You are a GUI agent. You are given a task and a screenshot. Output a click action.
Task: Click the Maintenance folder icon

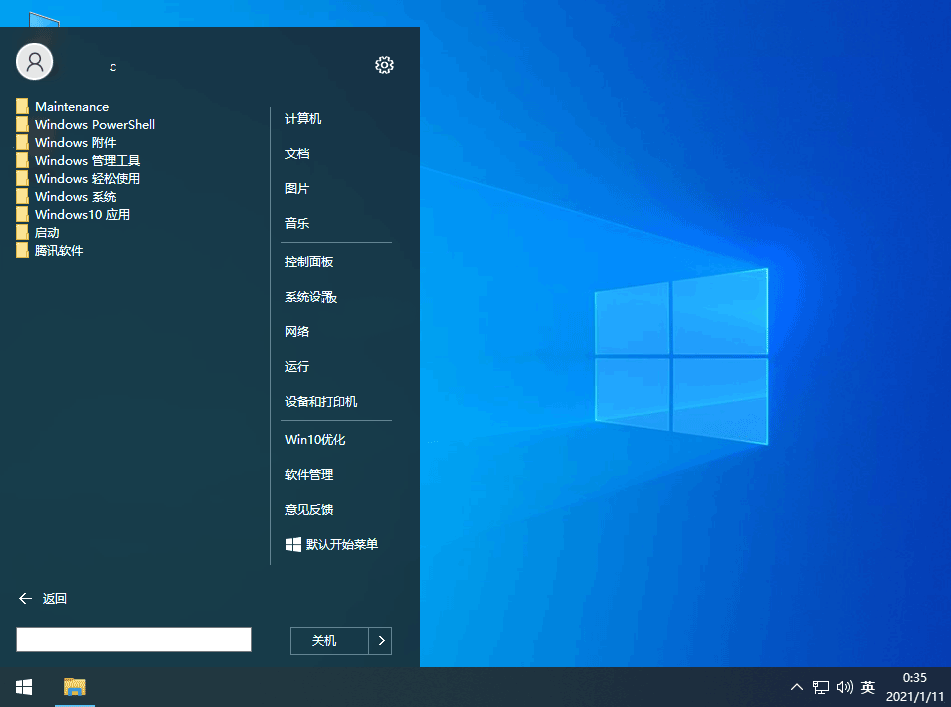tap(22, 107)
